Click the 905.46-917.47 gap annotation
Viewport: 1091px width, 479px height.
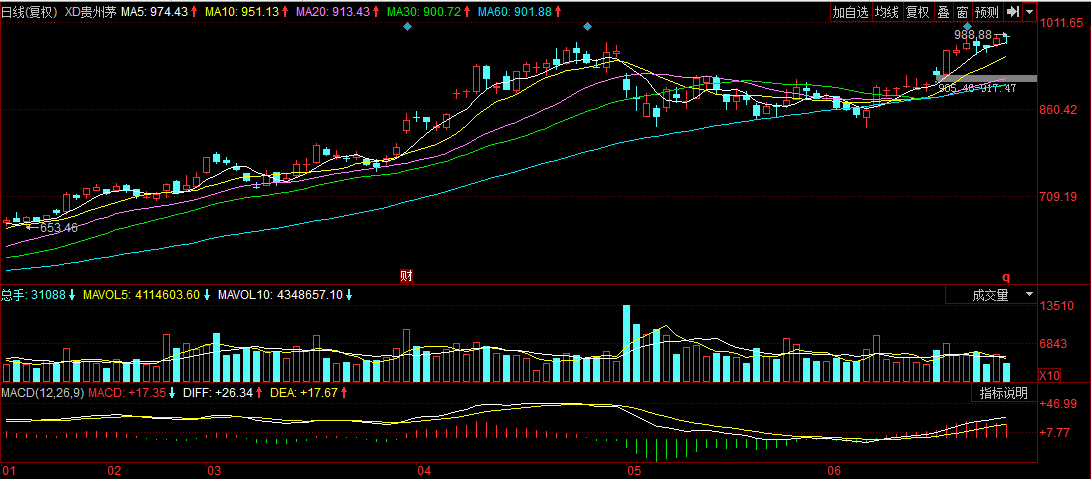(978, 88)
